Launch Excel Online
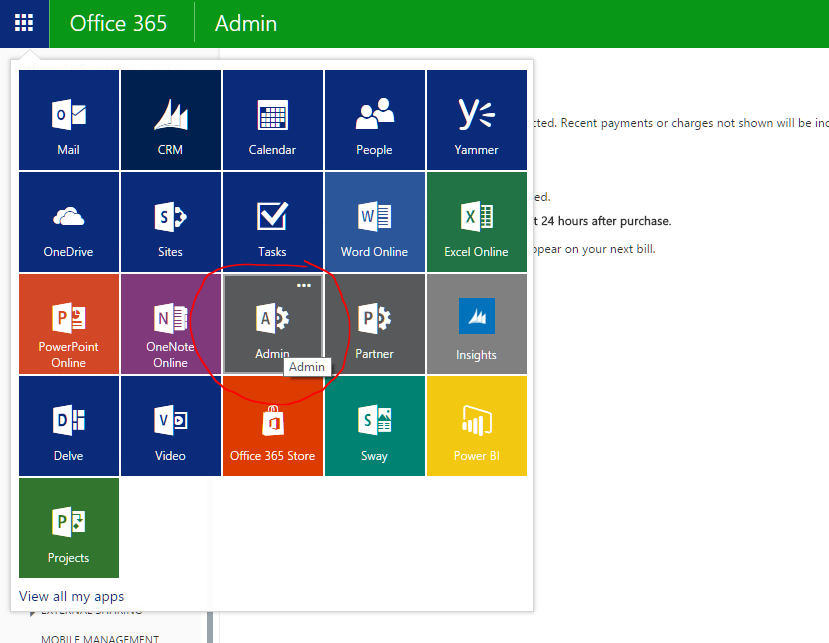The image size is (829, 643). click(x=476, y=222)
